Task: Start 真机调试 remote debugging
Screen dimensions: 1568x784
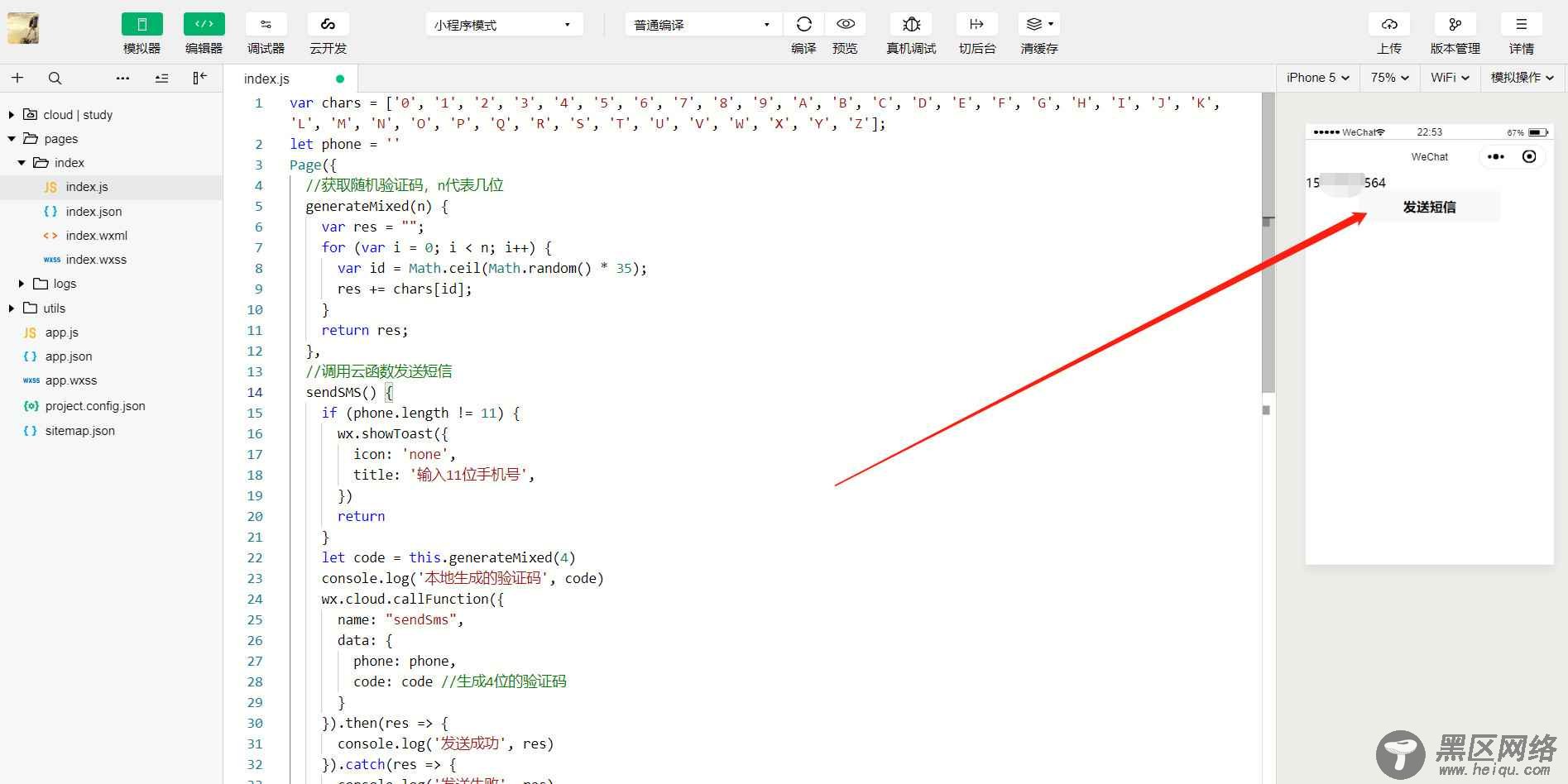Action: point(911,25)
